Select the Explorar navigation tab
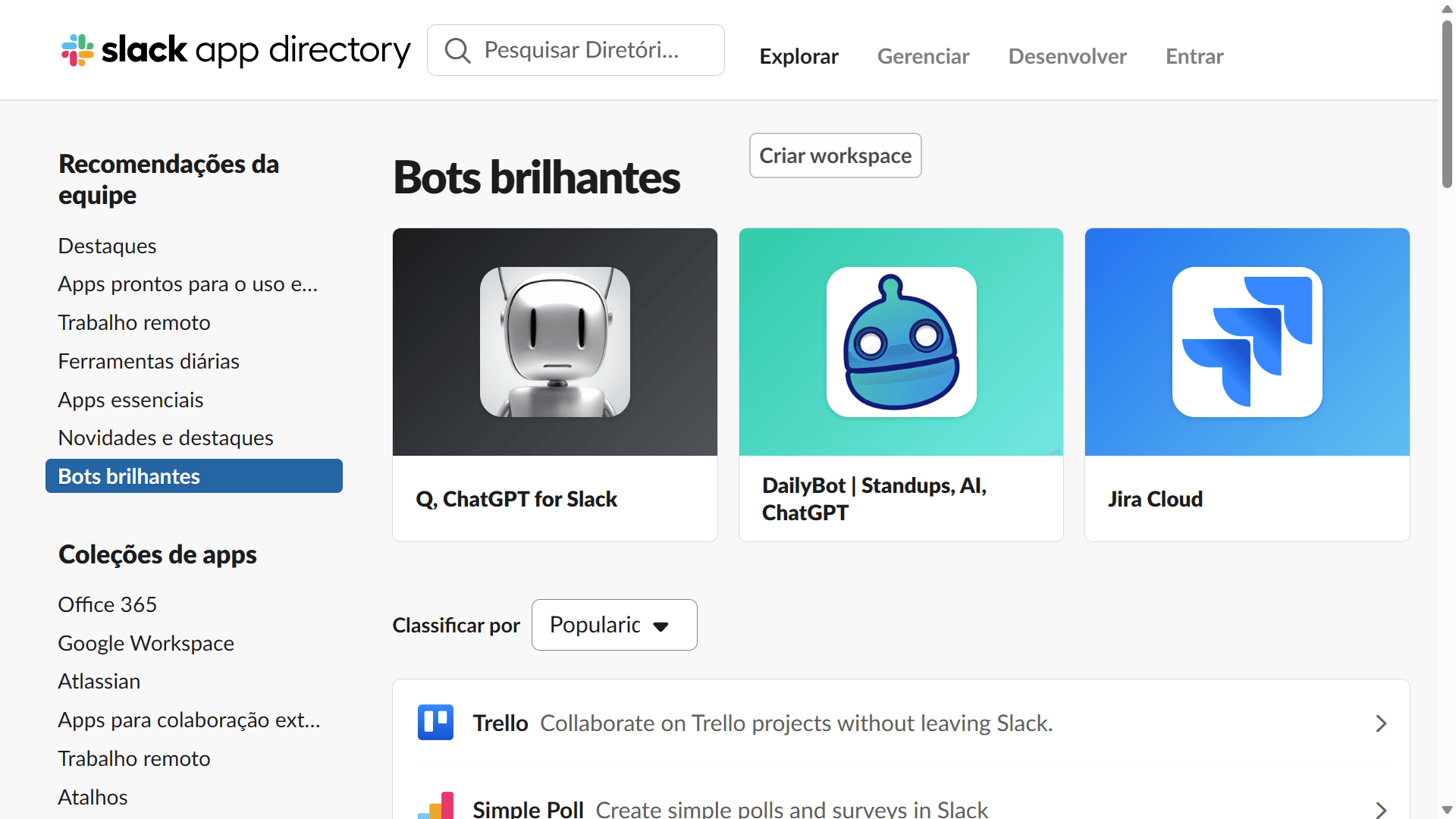The image size is (1456, 819). (800, 55)
